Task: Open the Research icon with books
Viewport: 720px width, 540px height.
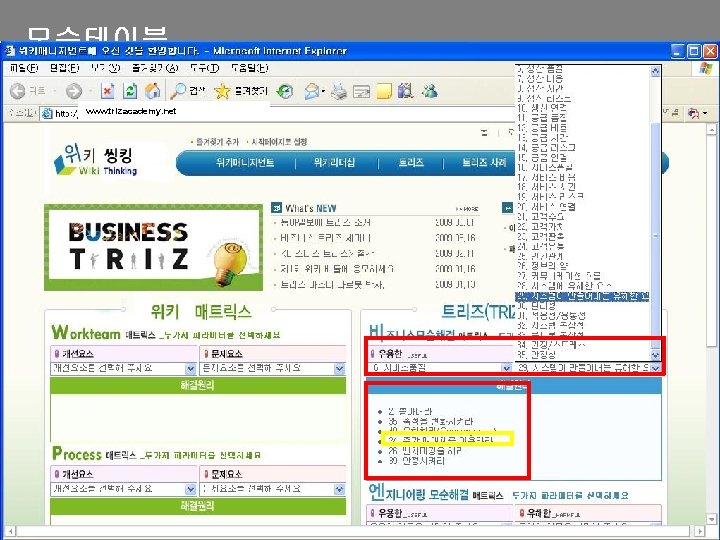Action: click(x=405, y=91)
